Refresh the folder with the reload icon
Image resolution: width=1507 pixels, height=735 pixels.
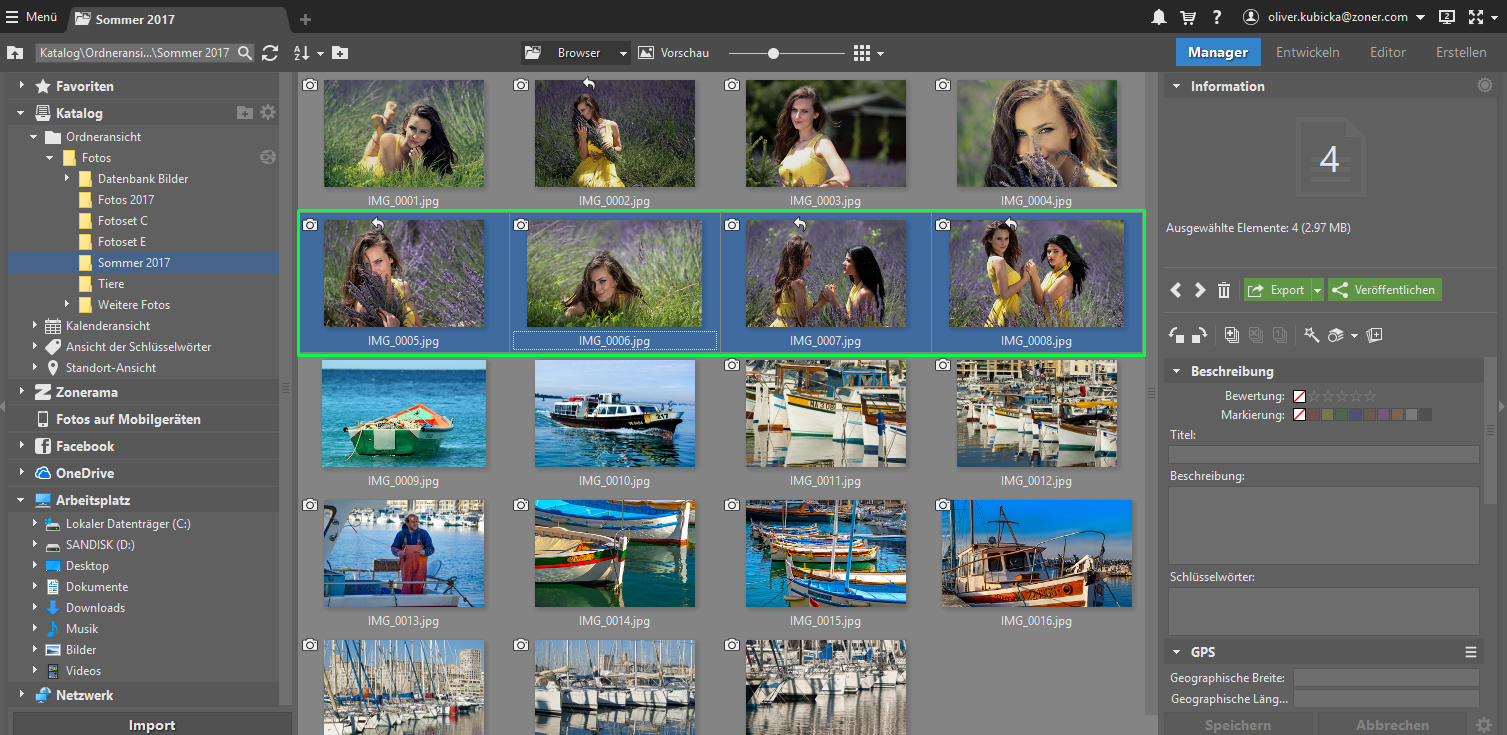(270, 53)
